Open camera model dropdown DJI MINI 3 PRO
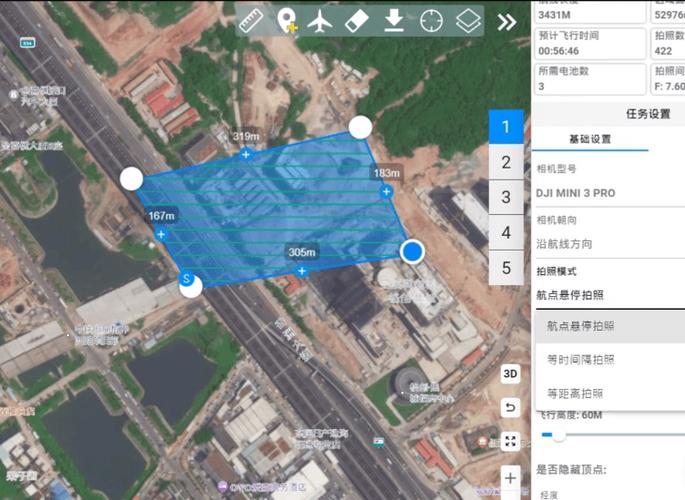Image resolution: width=685 pixels, height=500 pixels. [x=610, y=193]
